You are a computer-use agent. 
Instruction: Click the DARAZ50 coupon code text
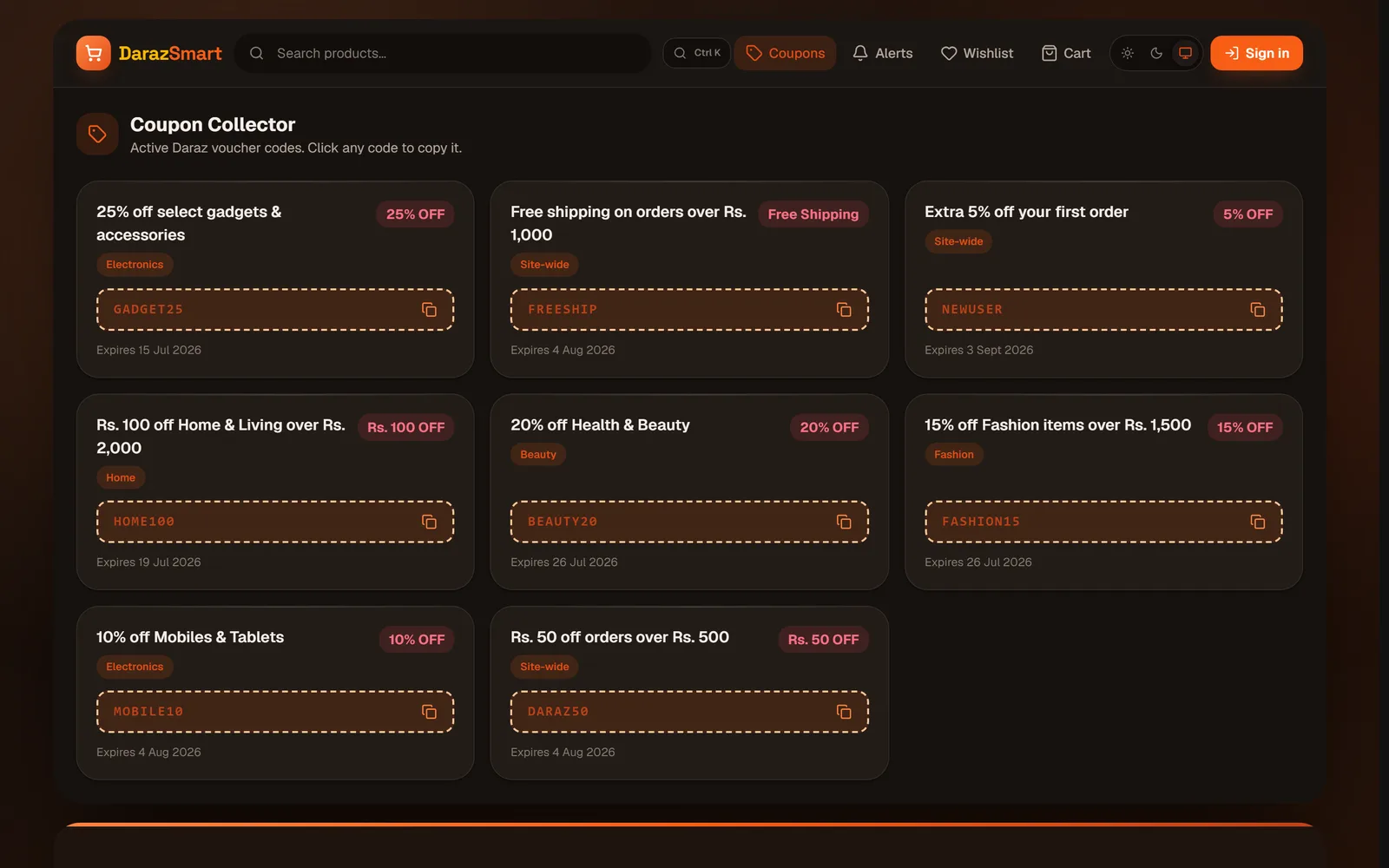click(x=558, y=712)
